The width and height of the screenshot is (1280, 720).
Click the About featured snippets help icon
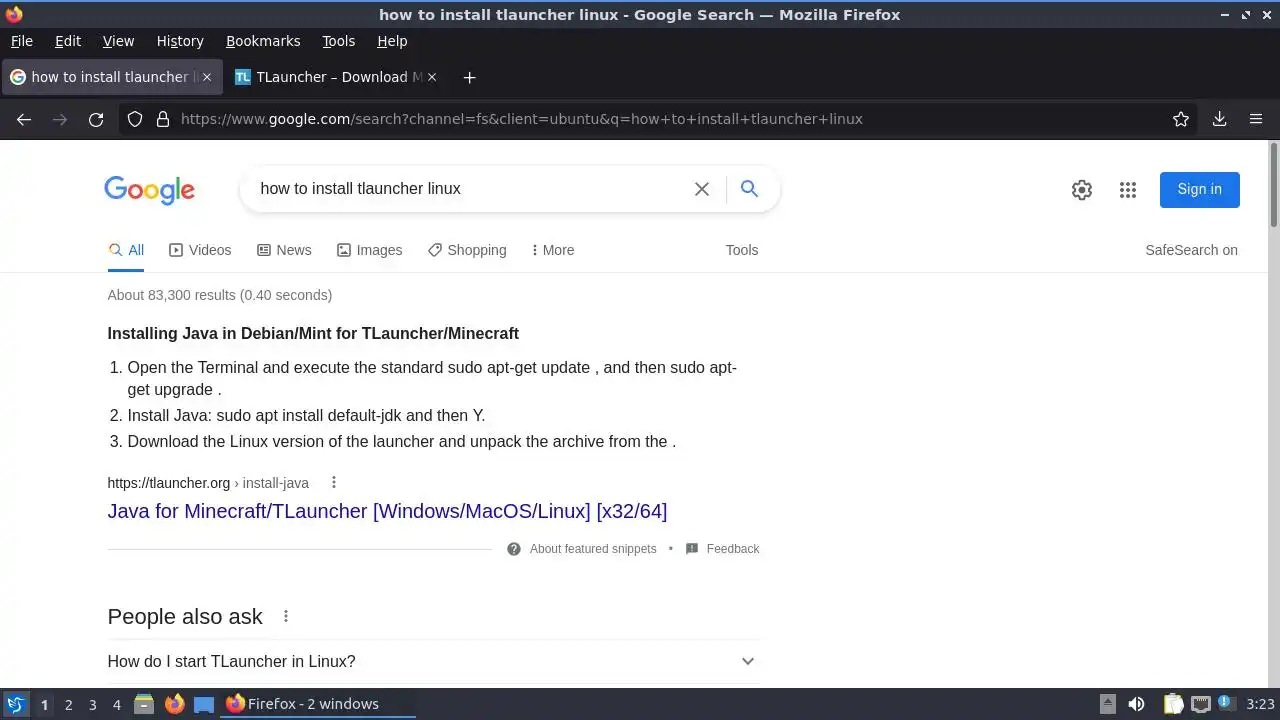[x=514, y=549]
